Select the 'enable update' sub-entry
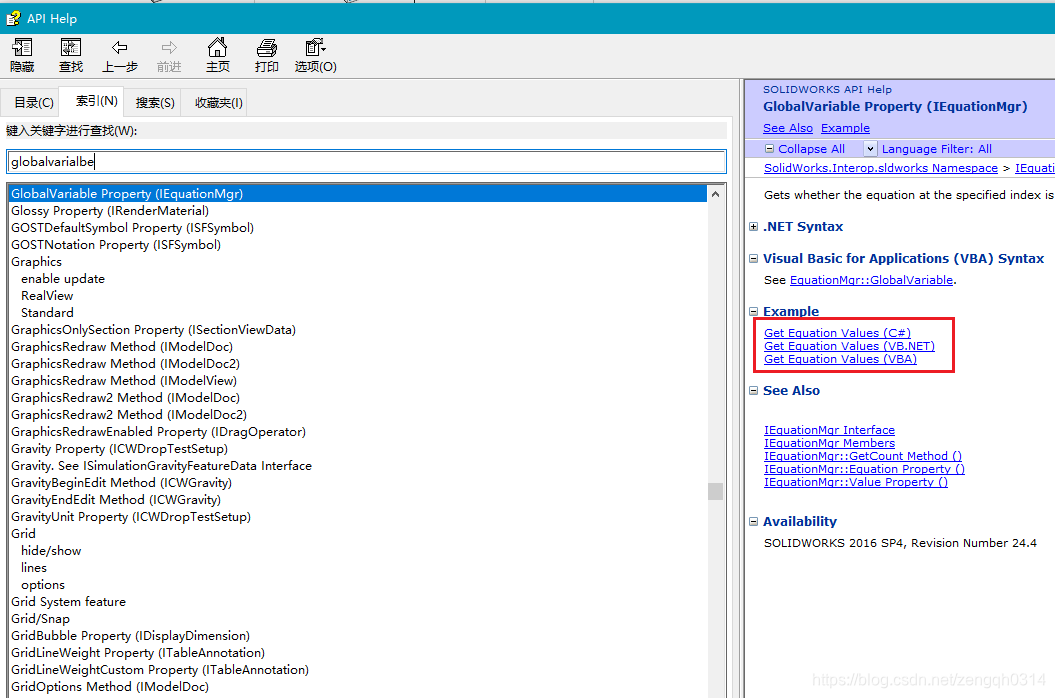 point(63,279)
